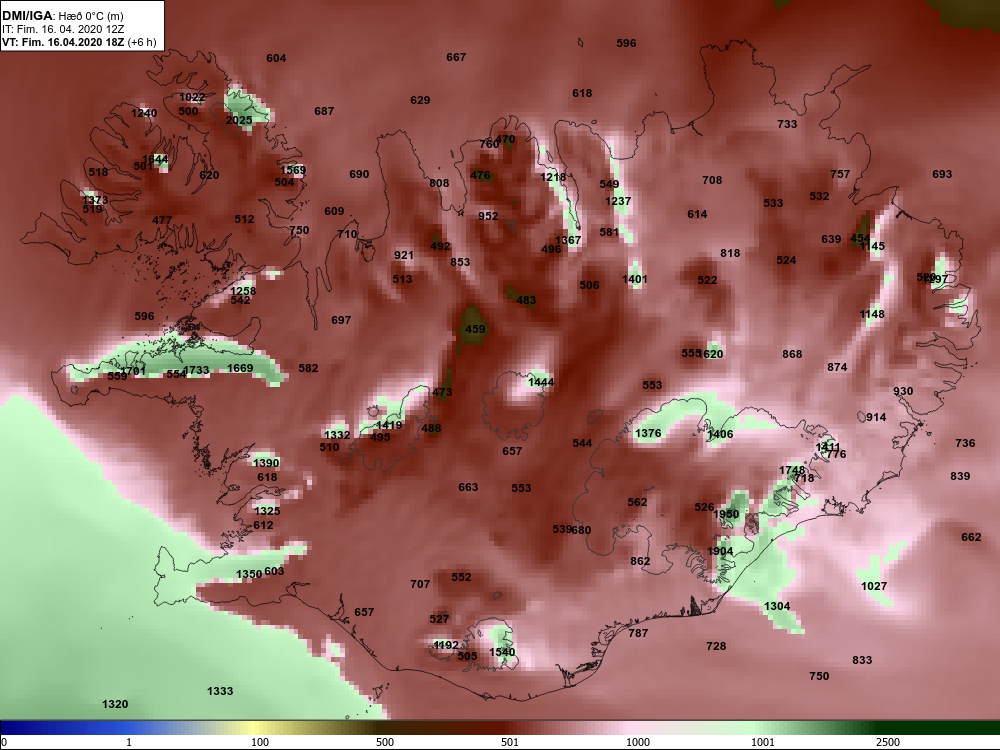Click the 687 height value
The width and height of the screenshot is (1000, 750).
click(x=324, y=111)
